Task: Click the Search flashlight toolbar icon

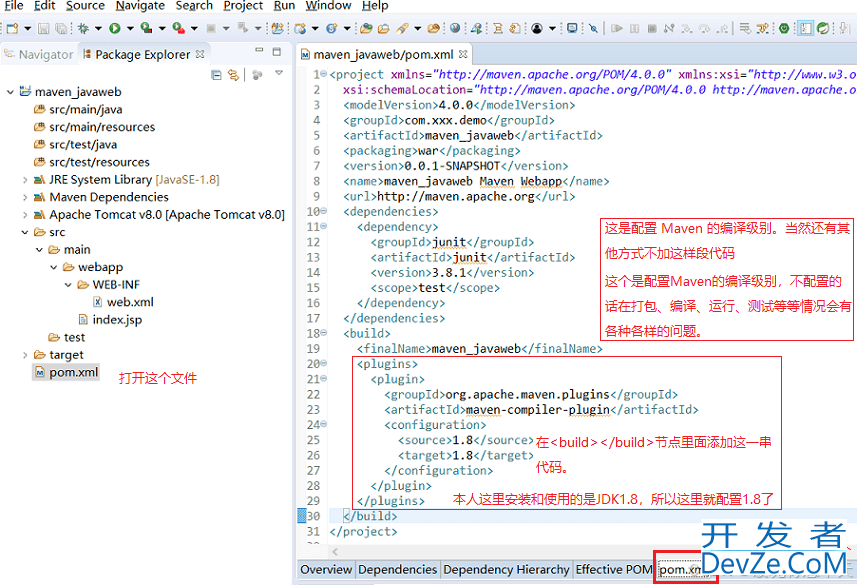Action: (x=403, y=28)
